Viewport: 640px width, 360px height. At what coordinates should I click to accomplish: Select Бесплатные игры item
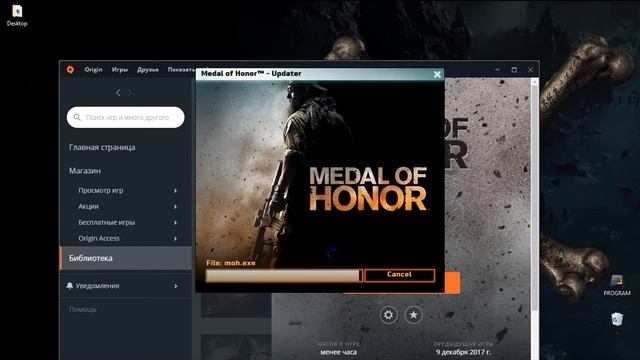[107, 222]
